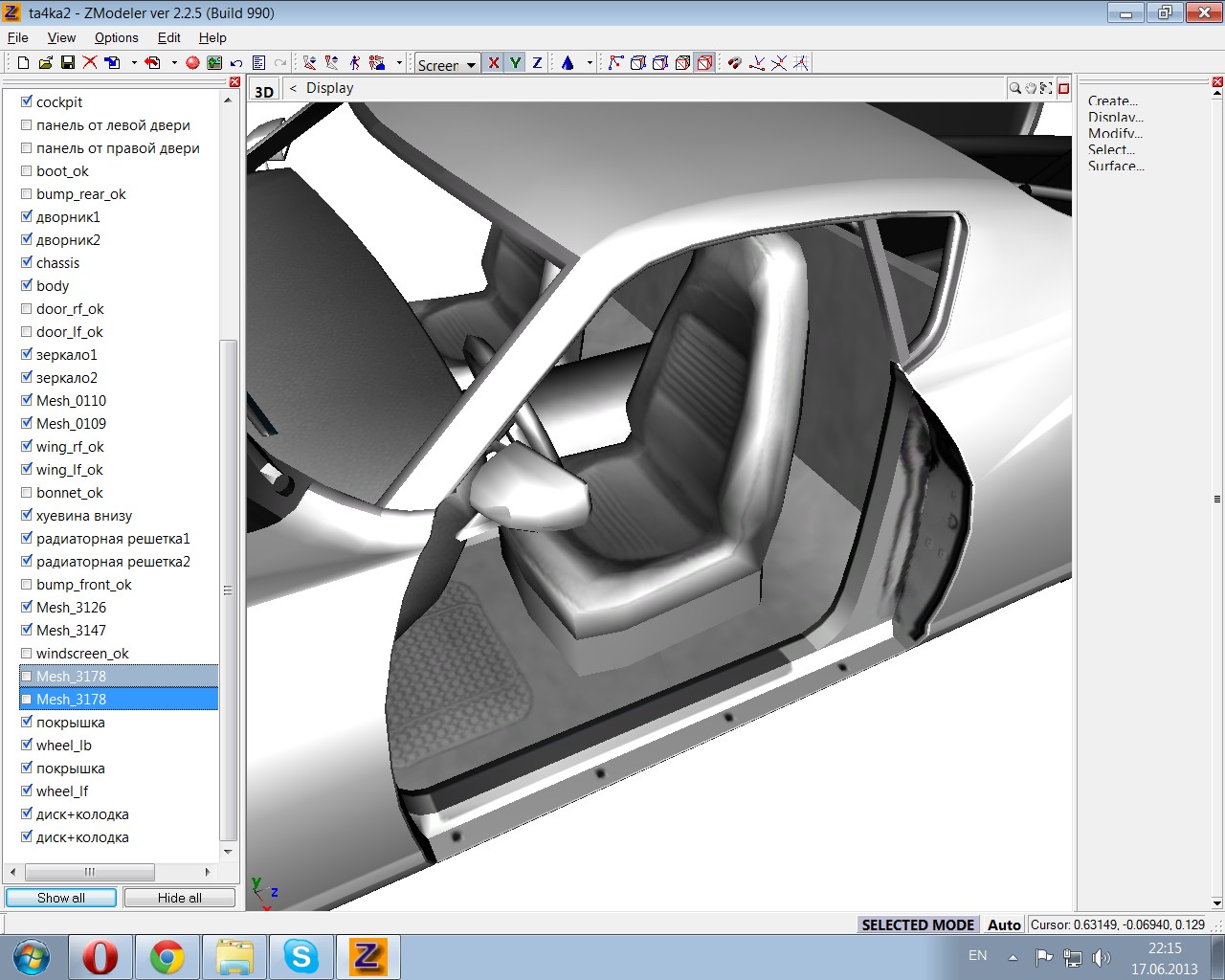Enable the boot_ok object checkbox
Viewport: 1225px width, 980px height.
[27, 171]
